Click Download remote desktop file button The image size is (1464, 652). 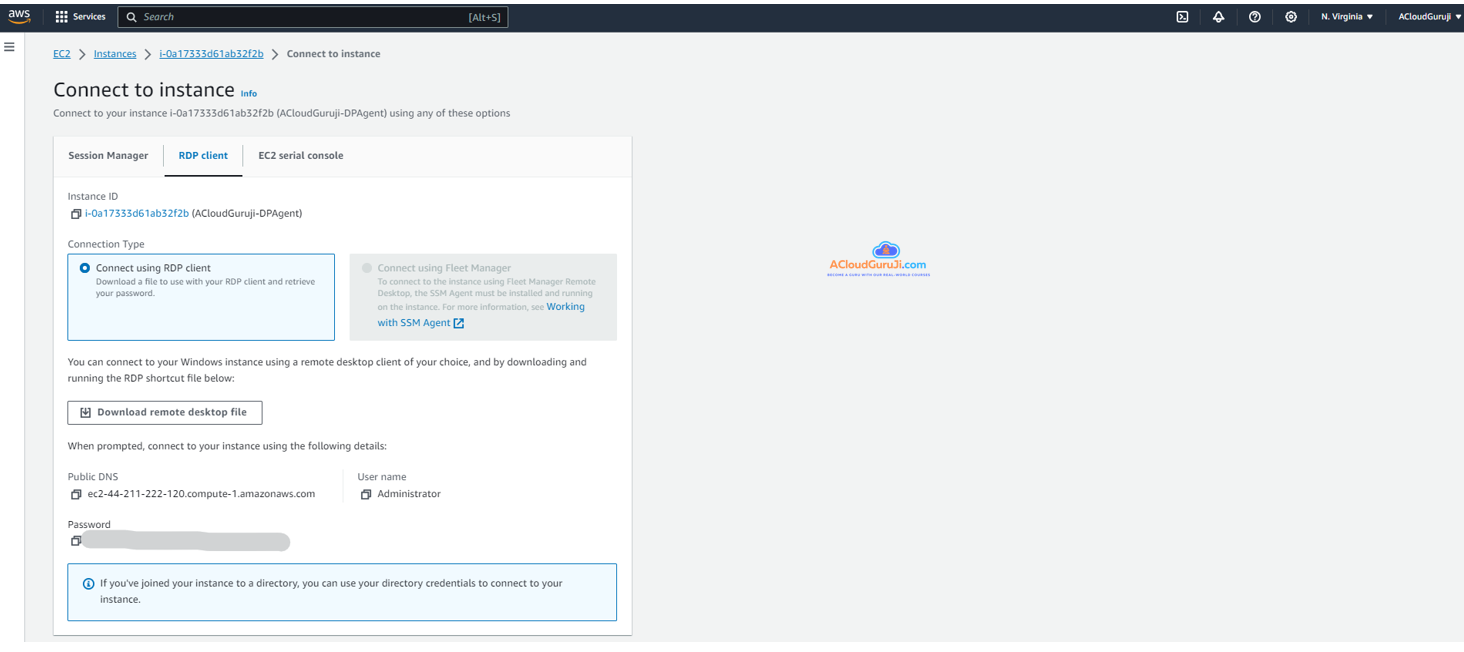click(165, 412)
